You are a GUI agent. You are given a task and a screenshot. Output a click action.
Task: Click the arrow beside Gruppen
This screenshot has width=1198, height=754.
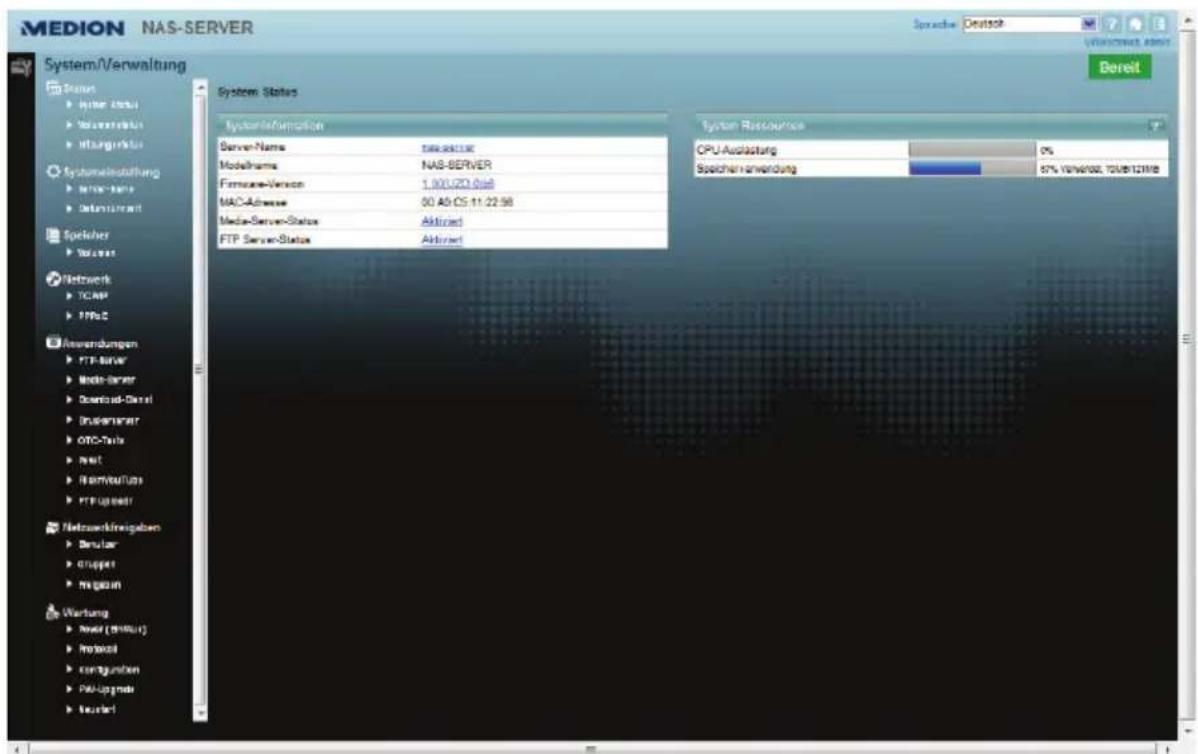pos(70,564)
